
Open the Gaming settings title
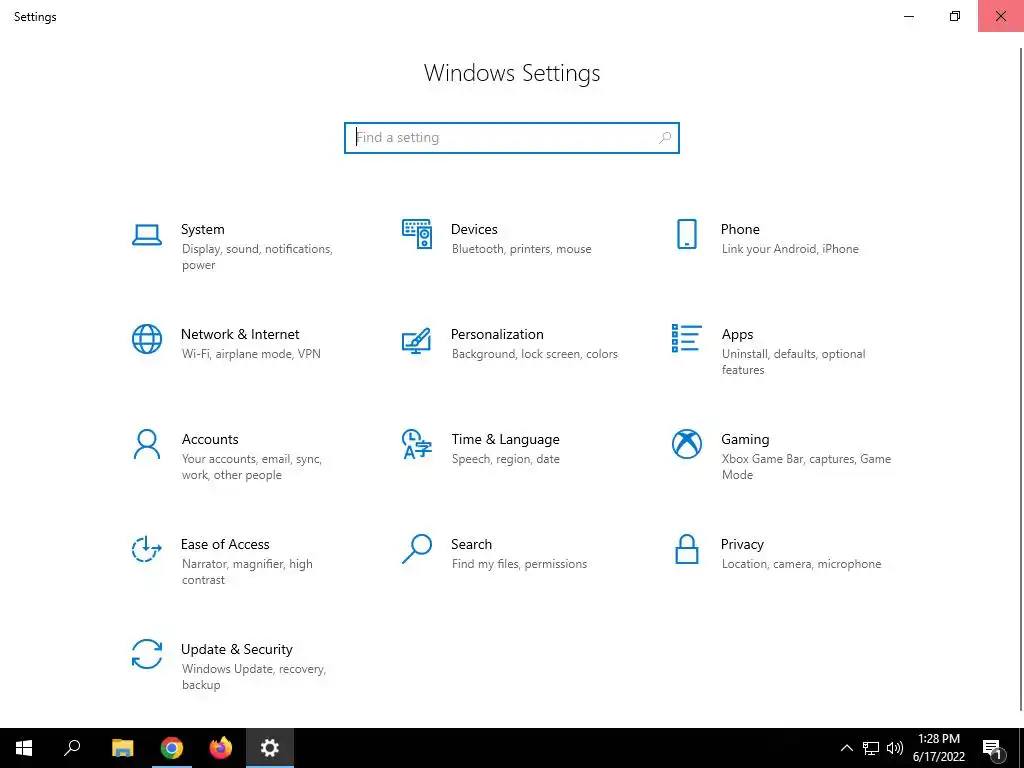point(745,440)
